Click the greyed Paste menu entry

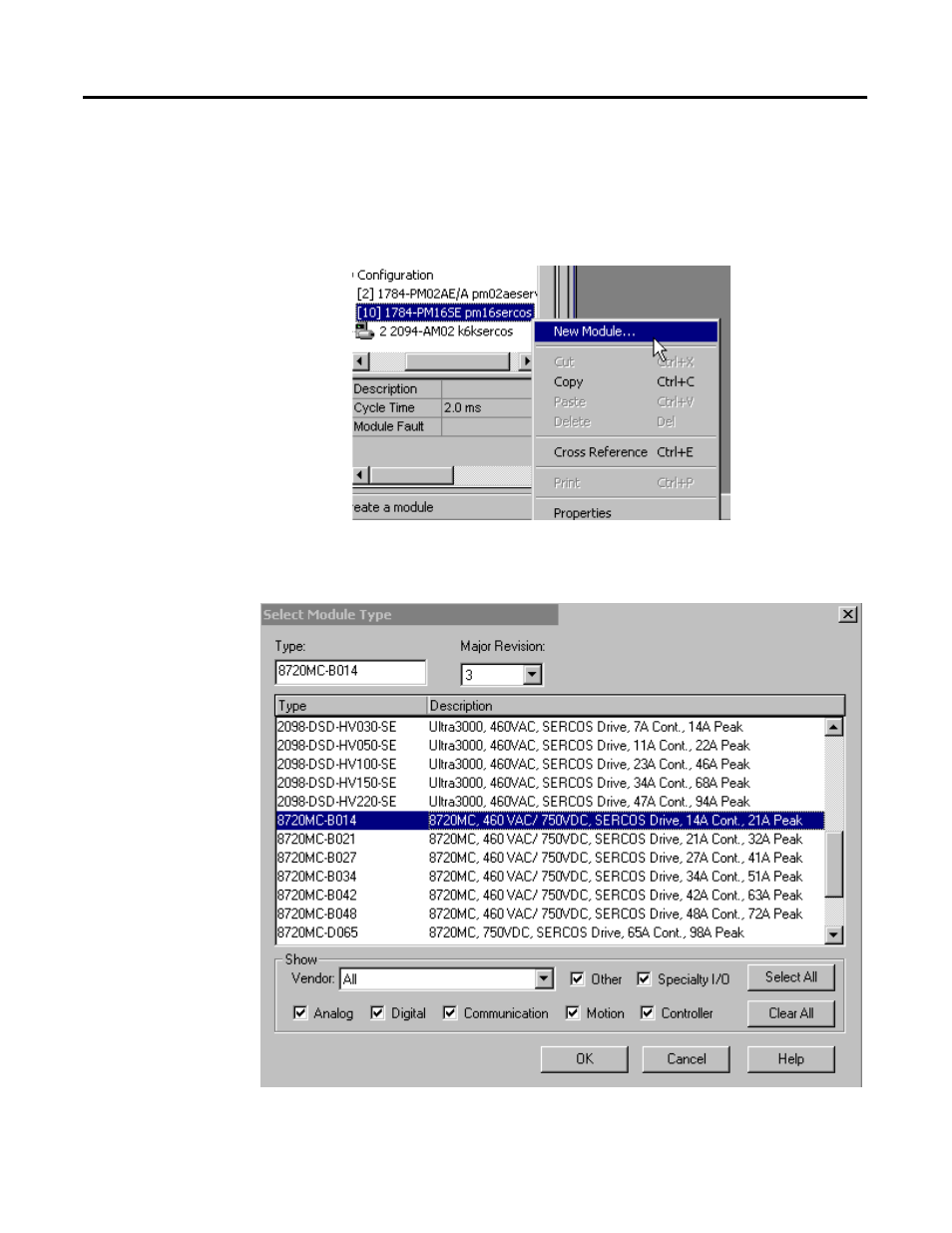click(x=626, y=402)
